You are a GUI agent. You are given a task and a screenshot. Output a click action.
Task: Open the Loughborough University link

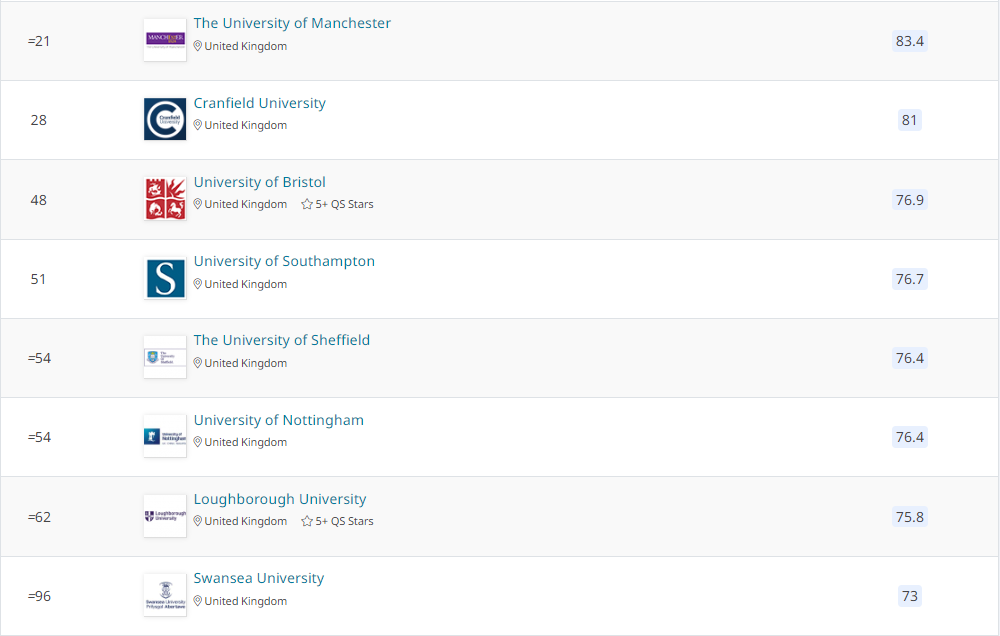(280, 499)
